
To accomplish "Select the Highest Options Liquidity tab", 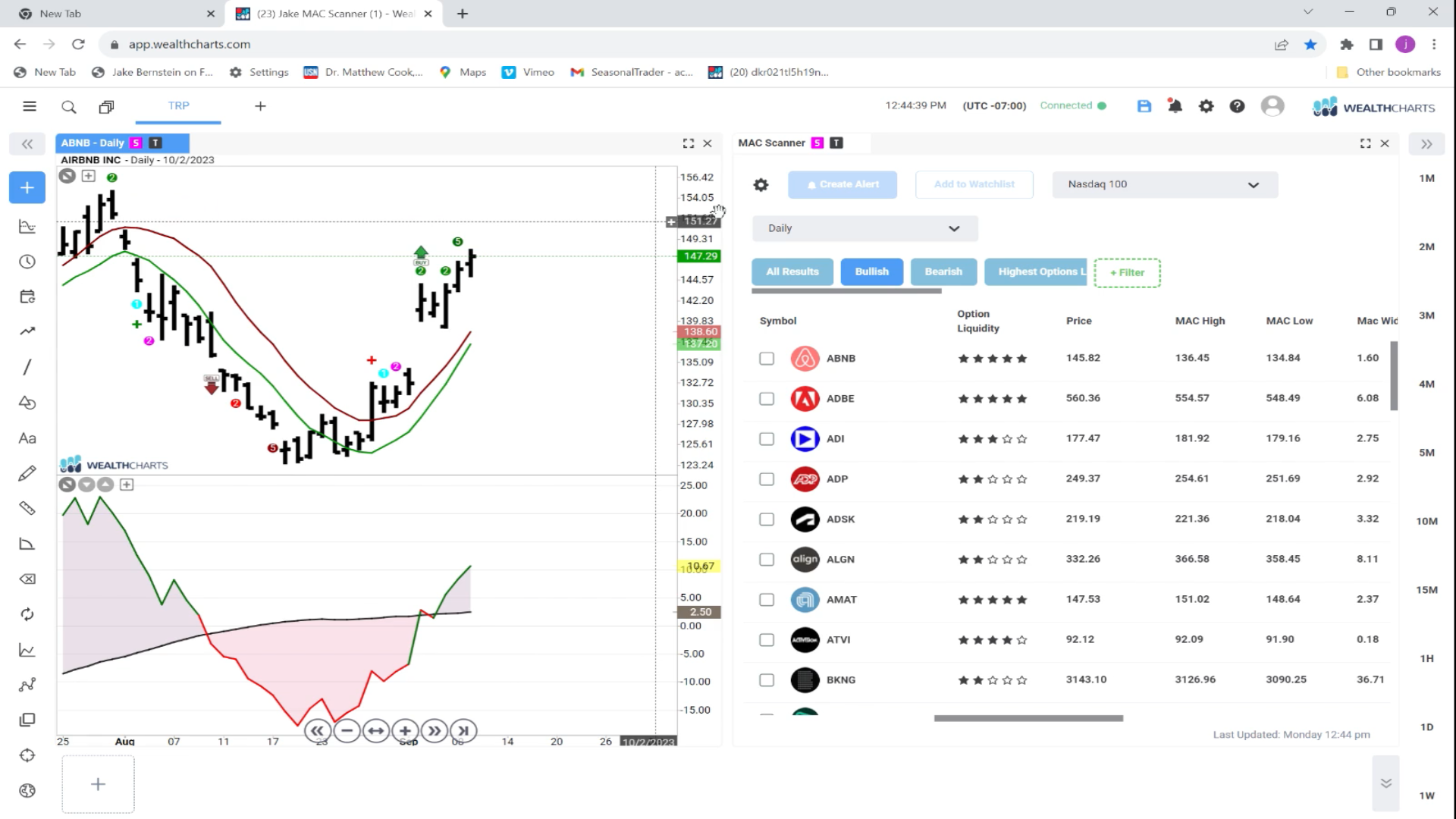I will tap(1036, 271).
